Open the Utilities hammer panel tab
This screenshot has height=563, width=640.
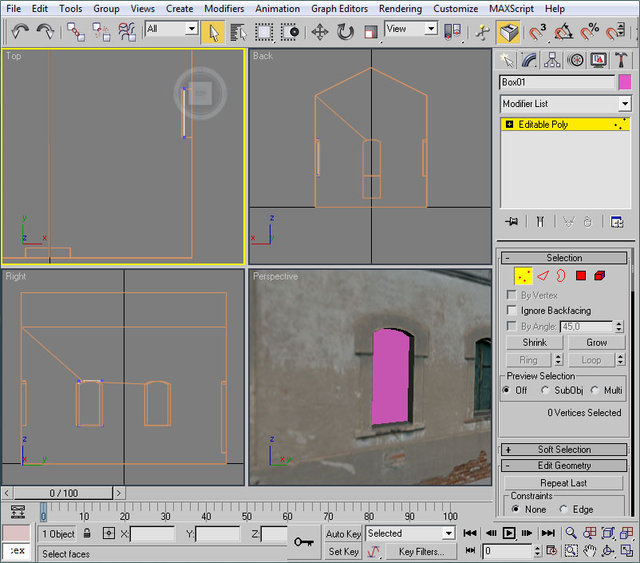click(621, 61)
